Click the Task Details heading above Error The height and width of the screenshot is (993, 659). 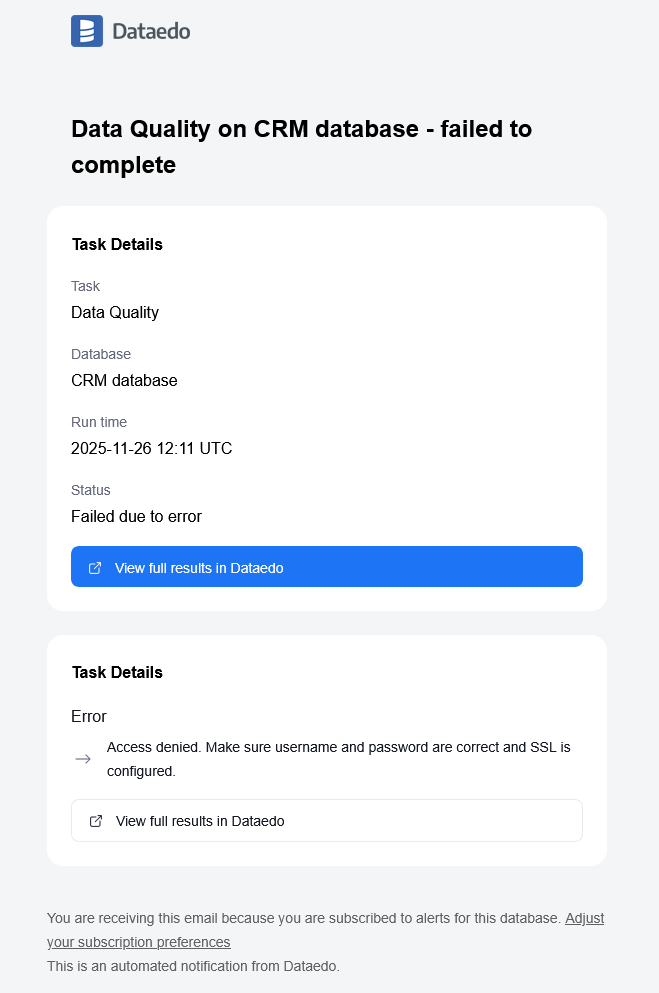117,672
